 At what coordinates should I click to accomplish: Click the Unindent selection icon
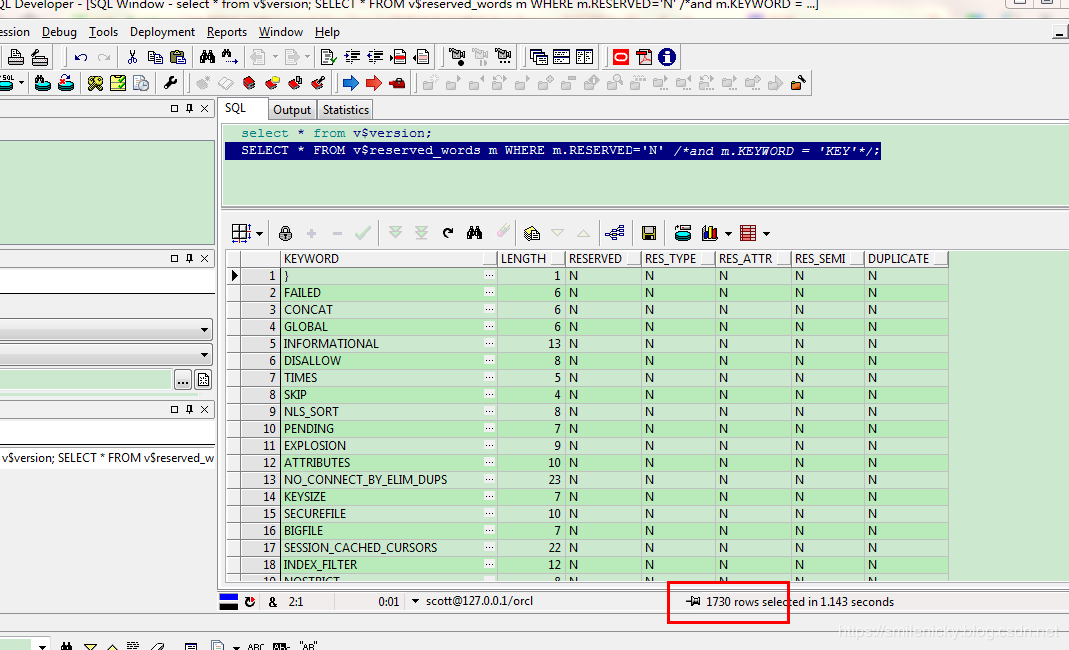375,57
